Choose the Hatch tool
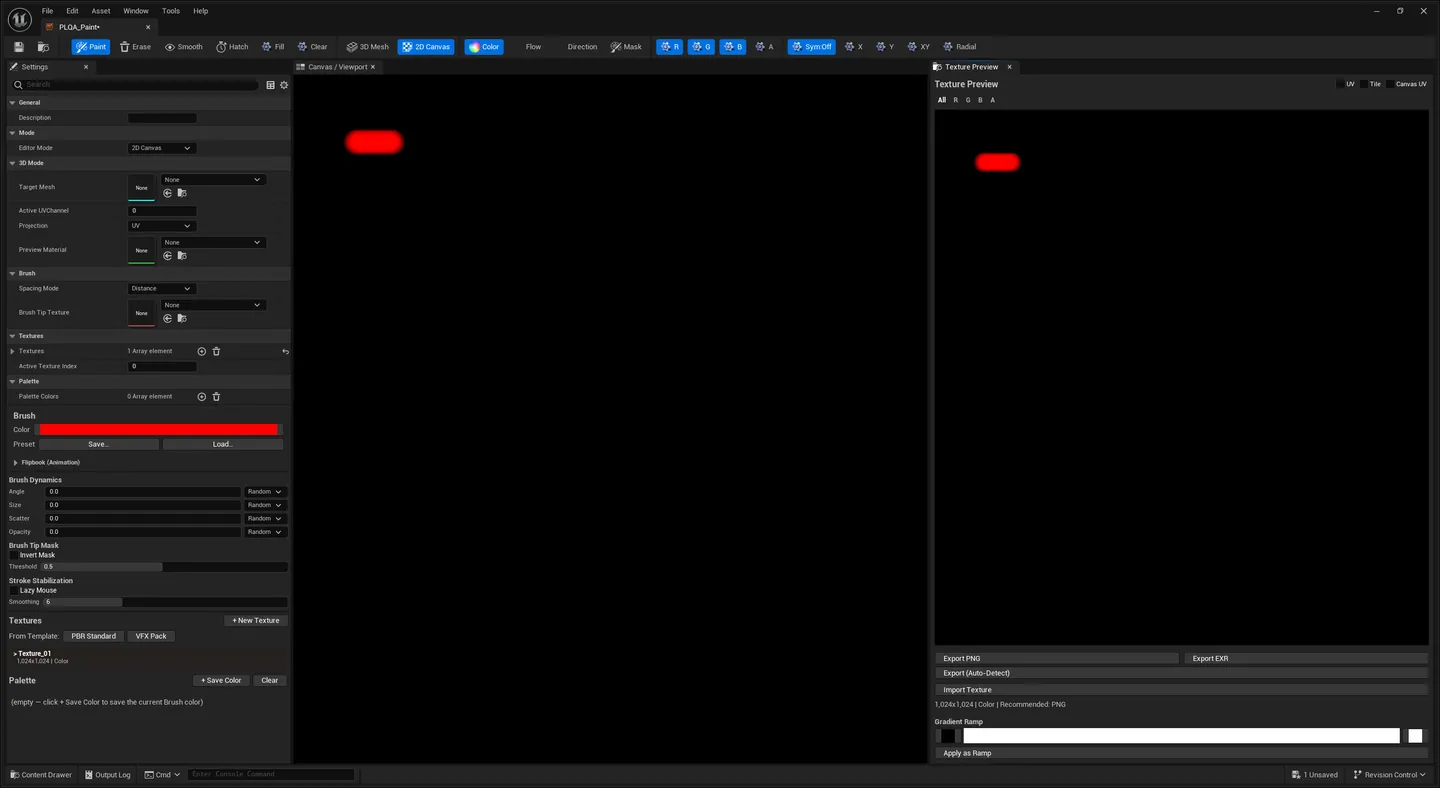 point(232,47)
